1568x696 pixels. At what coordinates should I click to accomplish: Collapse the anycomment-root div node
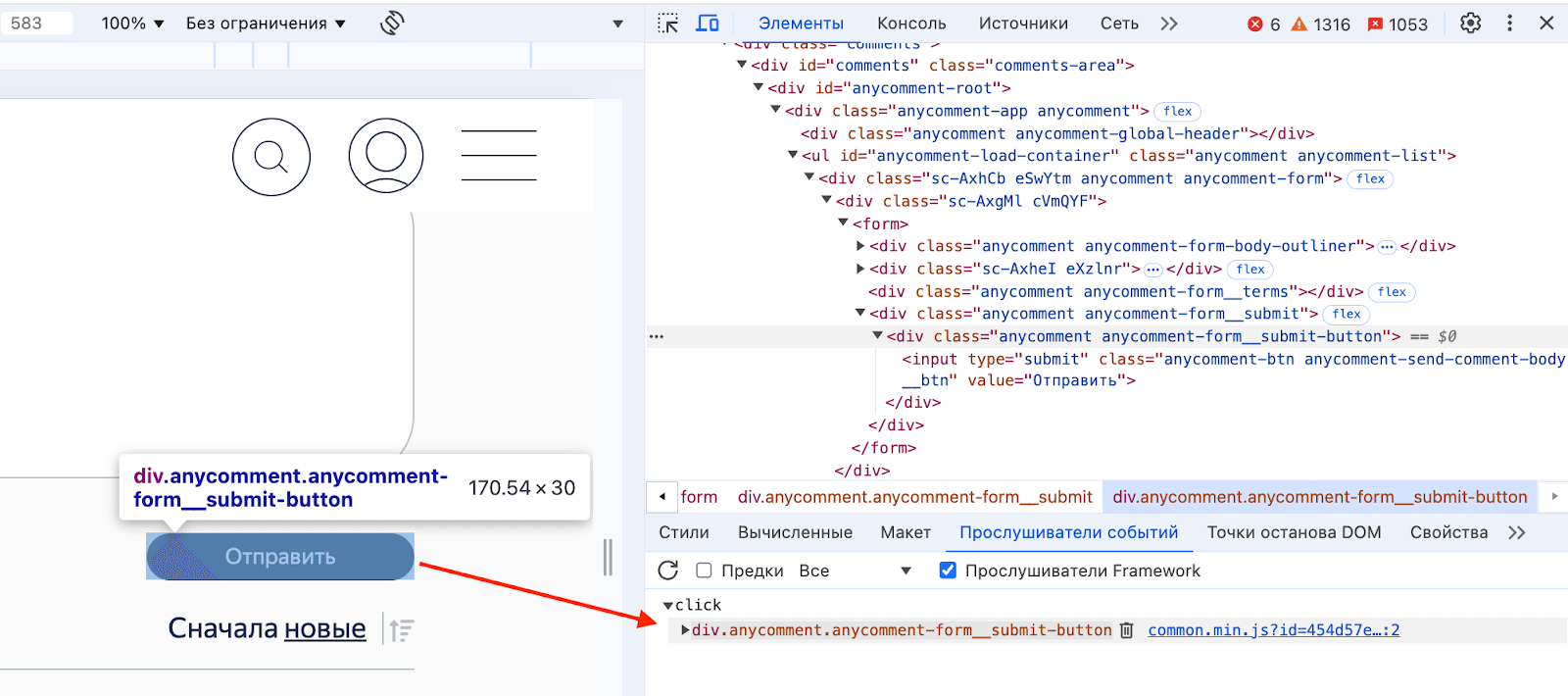click(x=759, y=88)
